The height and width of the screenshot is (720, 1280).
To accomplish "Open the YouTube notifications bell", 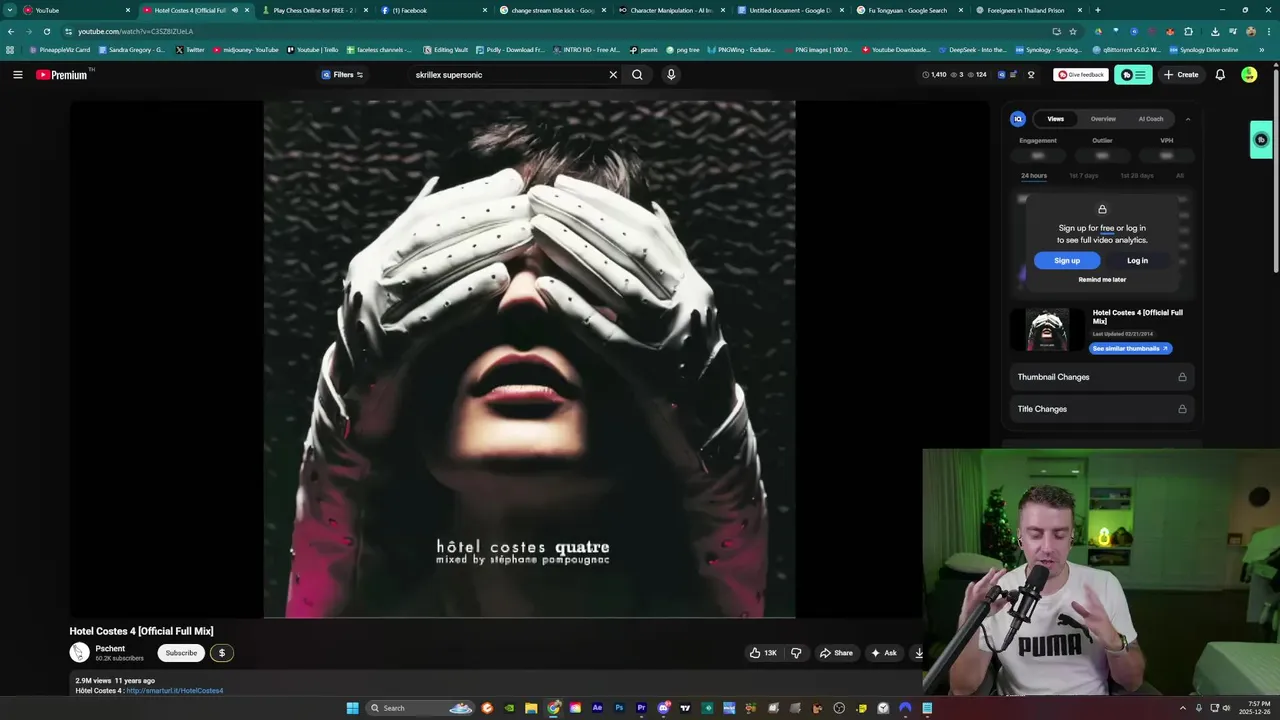I will click(x=1220, y=75).
